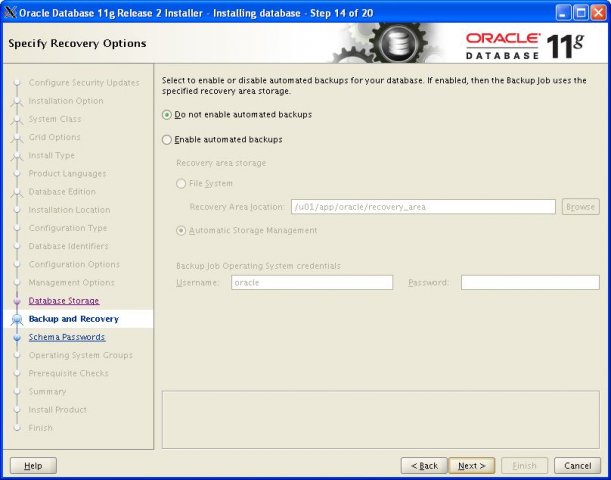The width and height of the screenshot is (611, 480).
Task: Click the Password field
Action: (x=530, y=282)
